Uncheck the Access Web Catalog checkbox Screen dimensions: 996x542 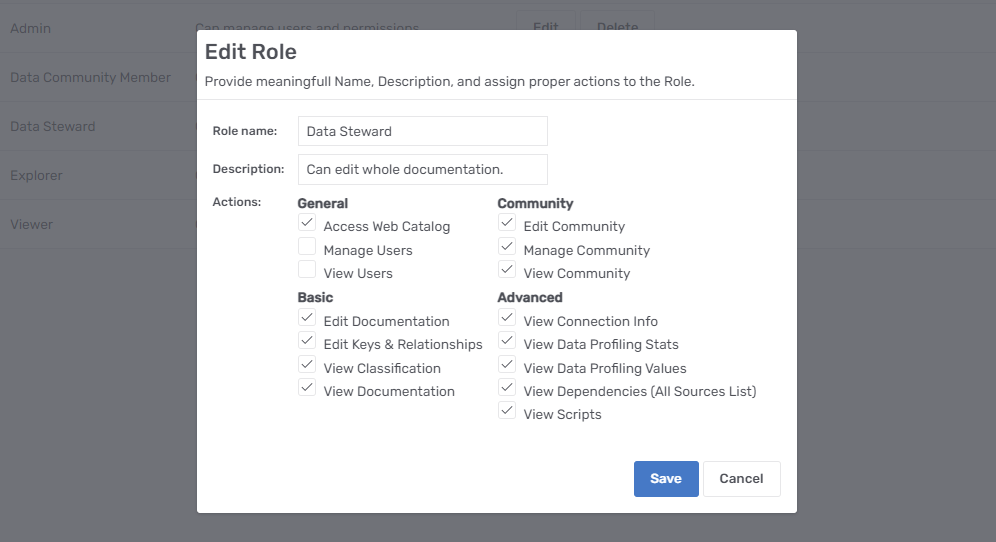point(307,223)
